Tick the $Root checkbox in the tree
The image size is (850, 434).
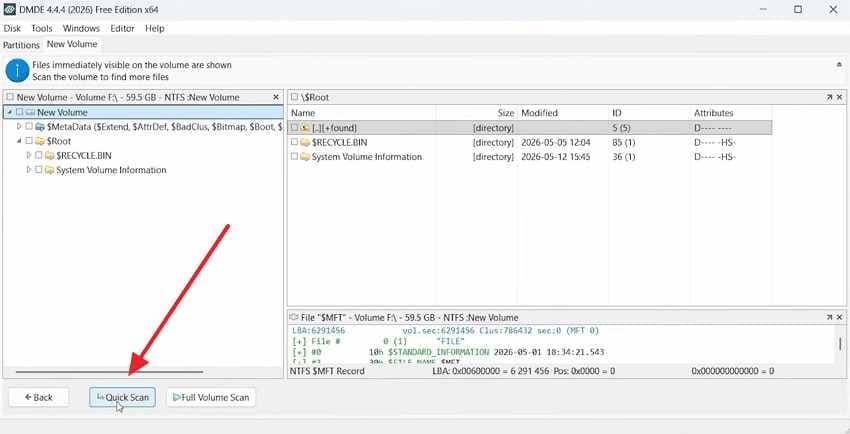(x=29, y=141)
